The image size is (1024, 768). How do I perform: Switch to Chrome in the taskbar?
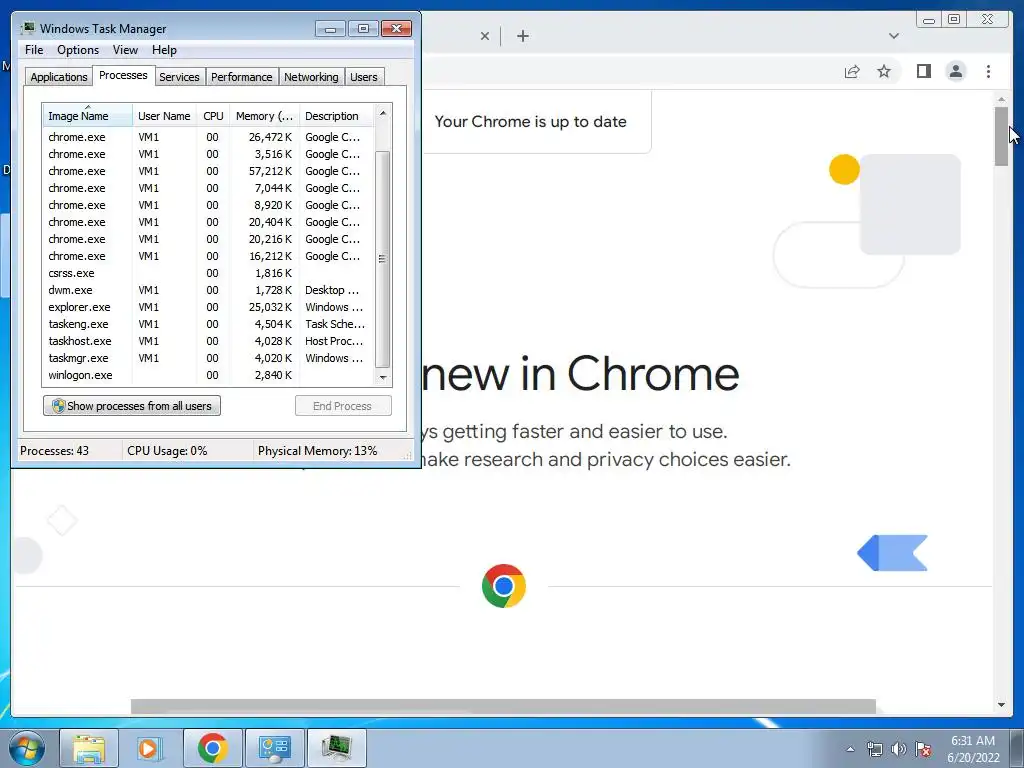212,748
